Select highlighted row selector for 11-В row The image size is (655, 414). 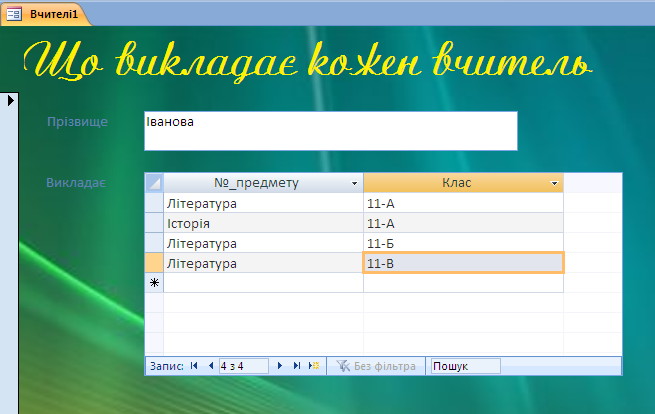(x=154, y=263)
